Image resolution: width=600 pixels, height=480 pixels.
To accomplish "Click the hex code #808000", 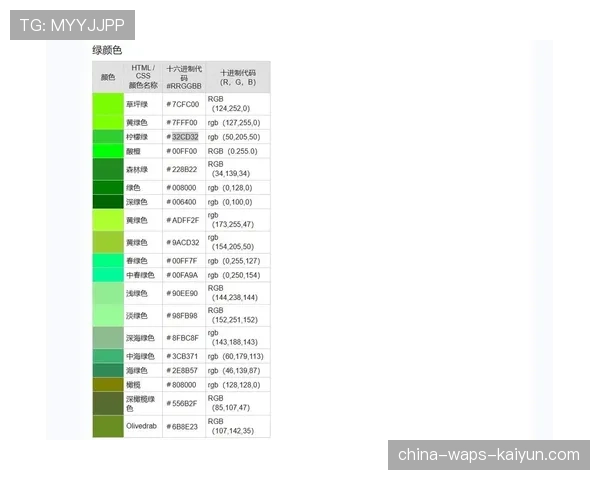I will click(x=181, y=385).
